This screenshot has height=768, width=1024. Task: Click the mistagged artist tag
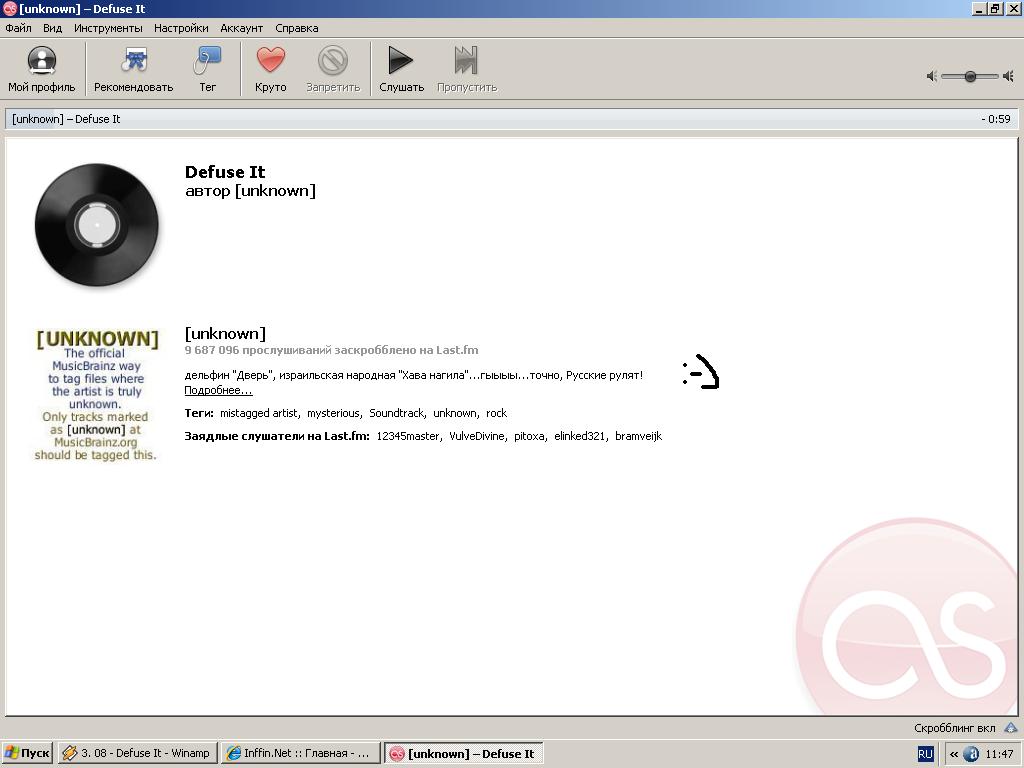(x=259, y=413)
